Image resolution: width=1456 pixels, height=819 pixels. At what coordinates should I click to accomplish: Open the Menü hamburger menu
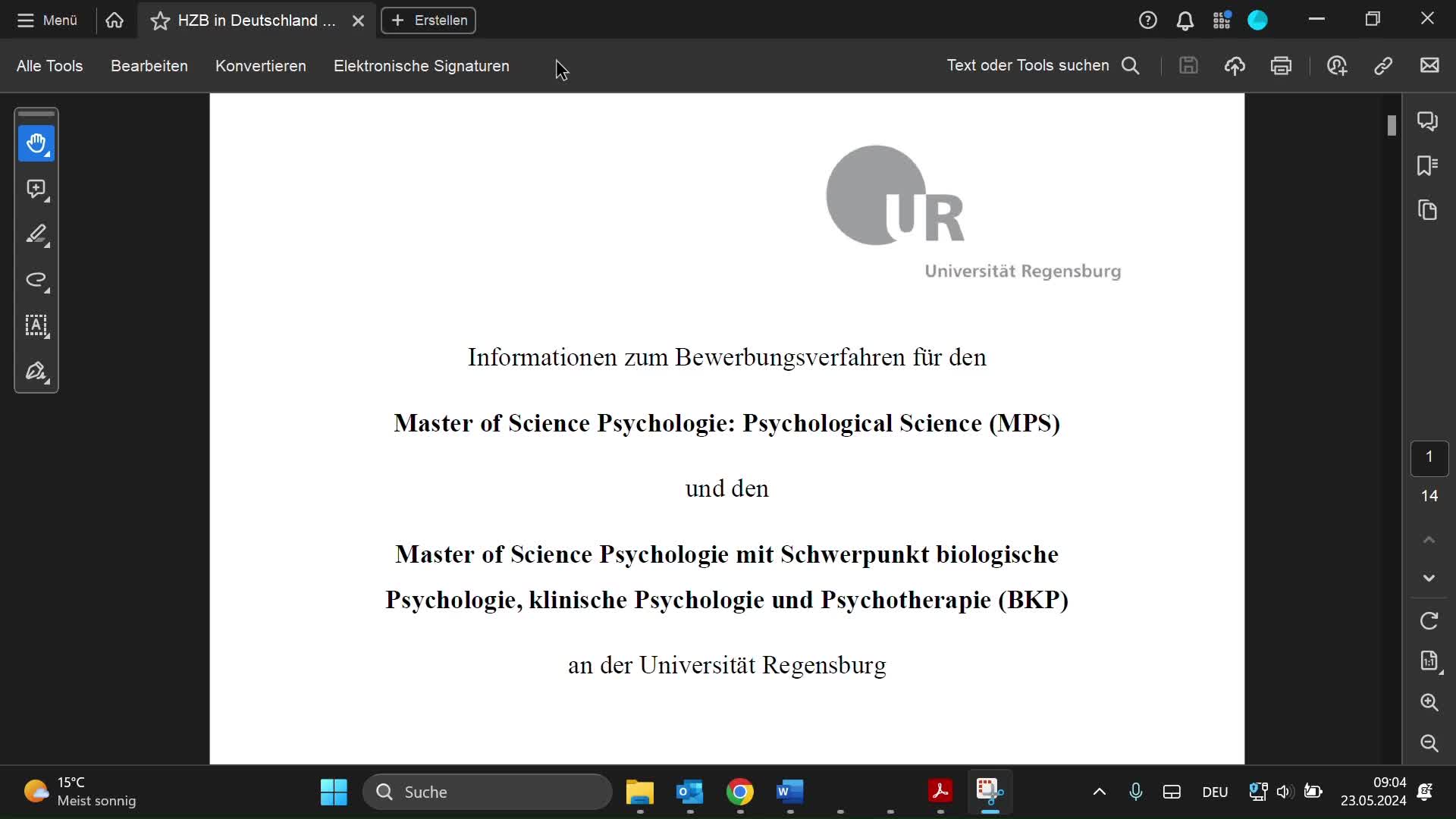47,20
